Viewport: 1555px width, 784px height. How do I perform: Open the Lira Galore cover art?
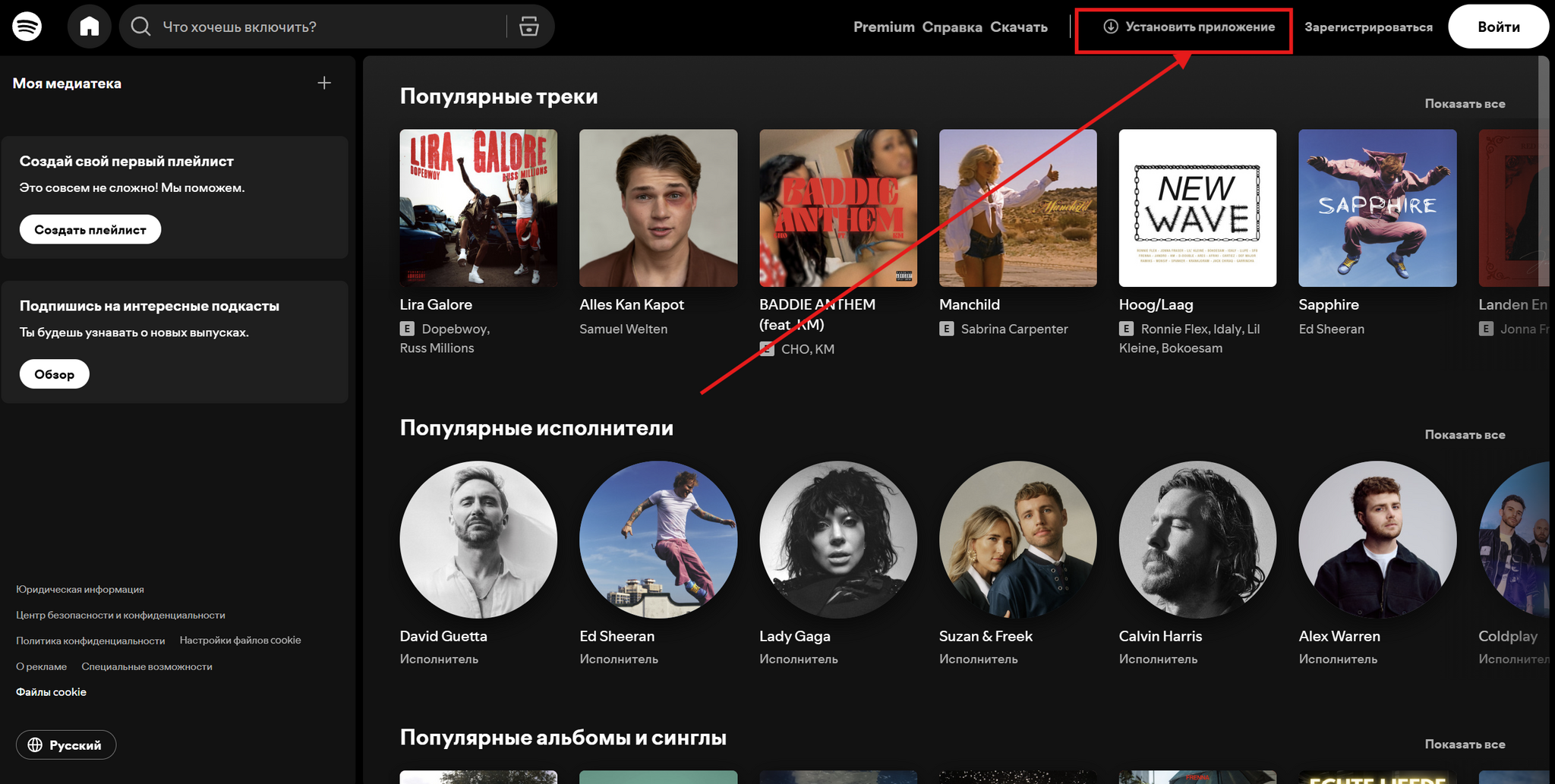tap(478, 208)
